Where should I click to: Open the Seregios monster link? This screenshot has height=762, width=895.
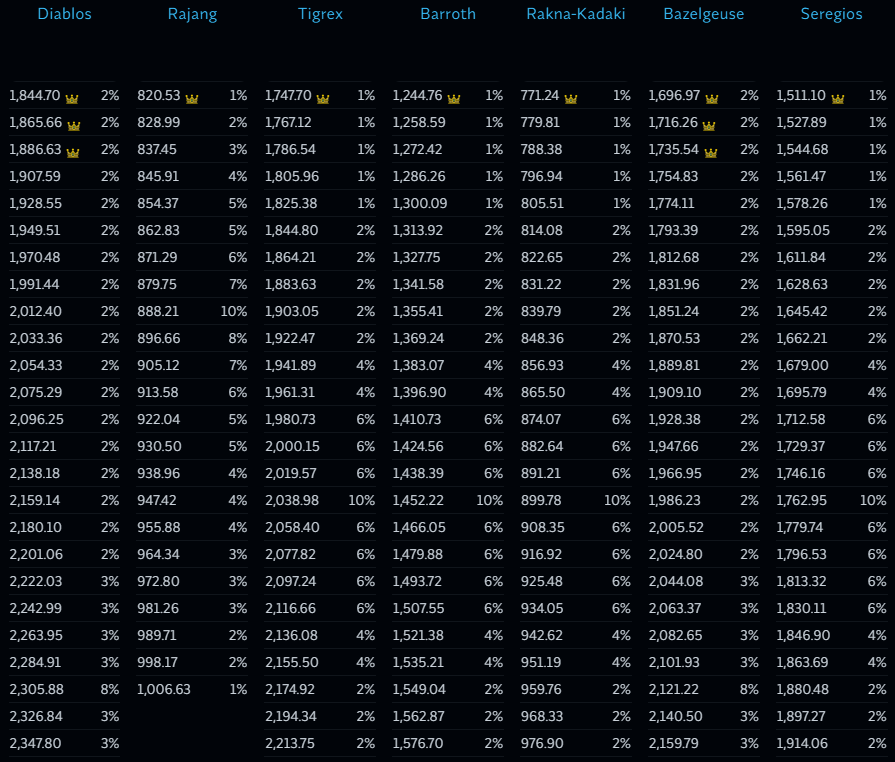[x=832, y=14]
